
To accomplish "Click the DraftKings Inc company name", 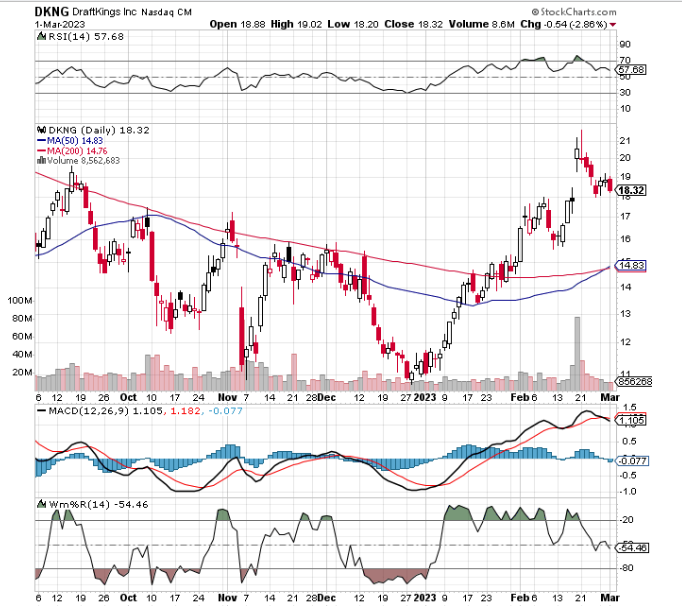I will tap(104, 12).
